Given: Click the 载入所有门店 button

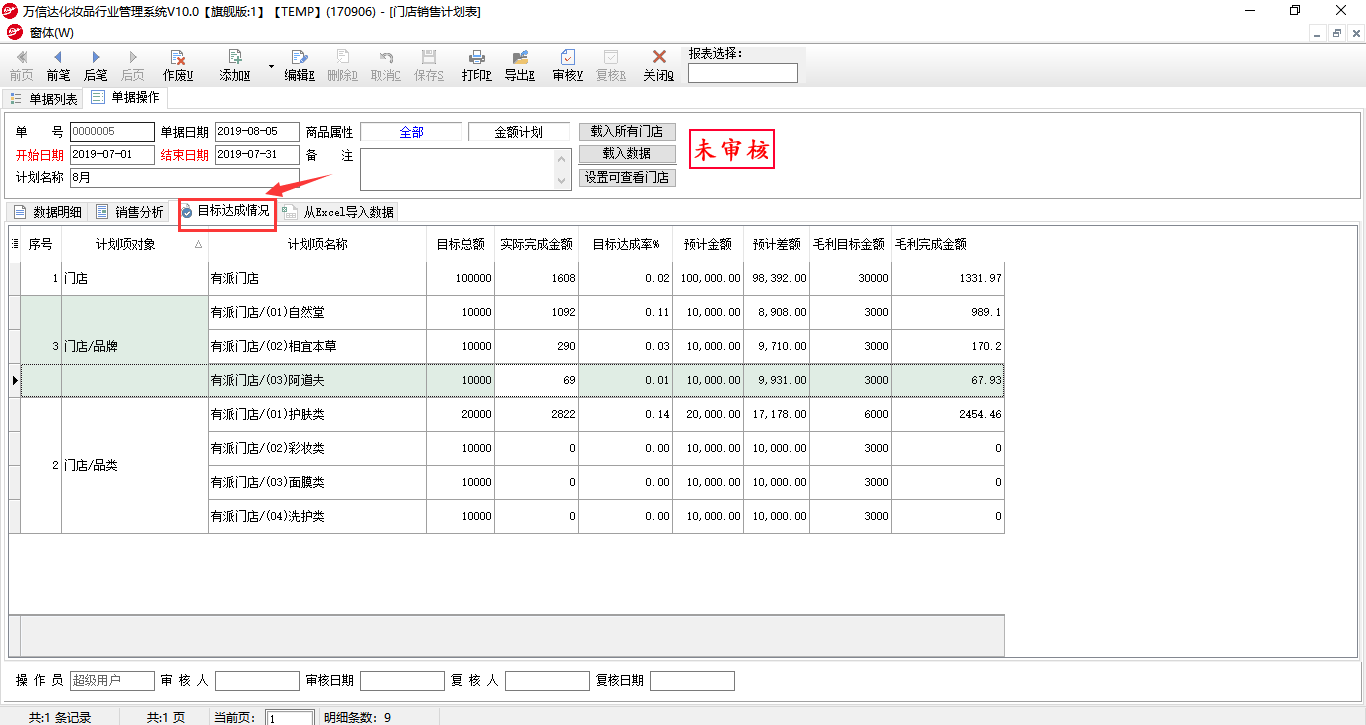Looking at the screenshot, I should point(627,131).
